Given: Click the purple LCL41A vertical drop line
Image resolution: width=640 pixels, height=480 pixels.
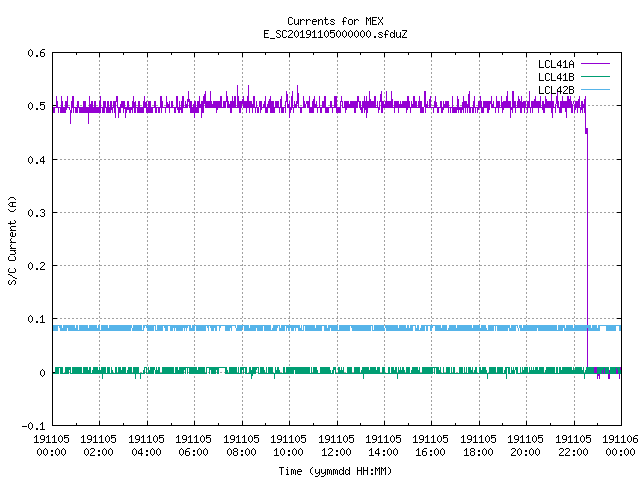Looking at the screenshot, I should pyautogui.click(x=587, y=249).
